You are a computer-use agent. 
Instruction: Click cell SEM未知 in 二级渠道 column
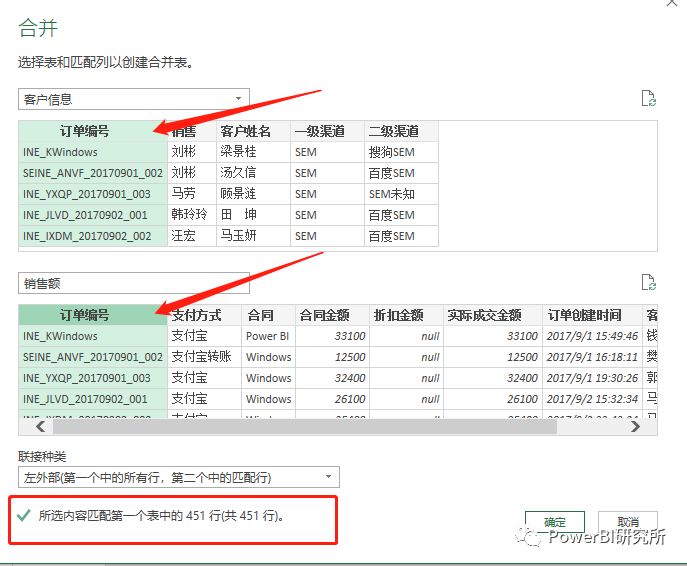pyautogui.click(x=401, y=194)
